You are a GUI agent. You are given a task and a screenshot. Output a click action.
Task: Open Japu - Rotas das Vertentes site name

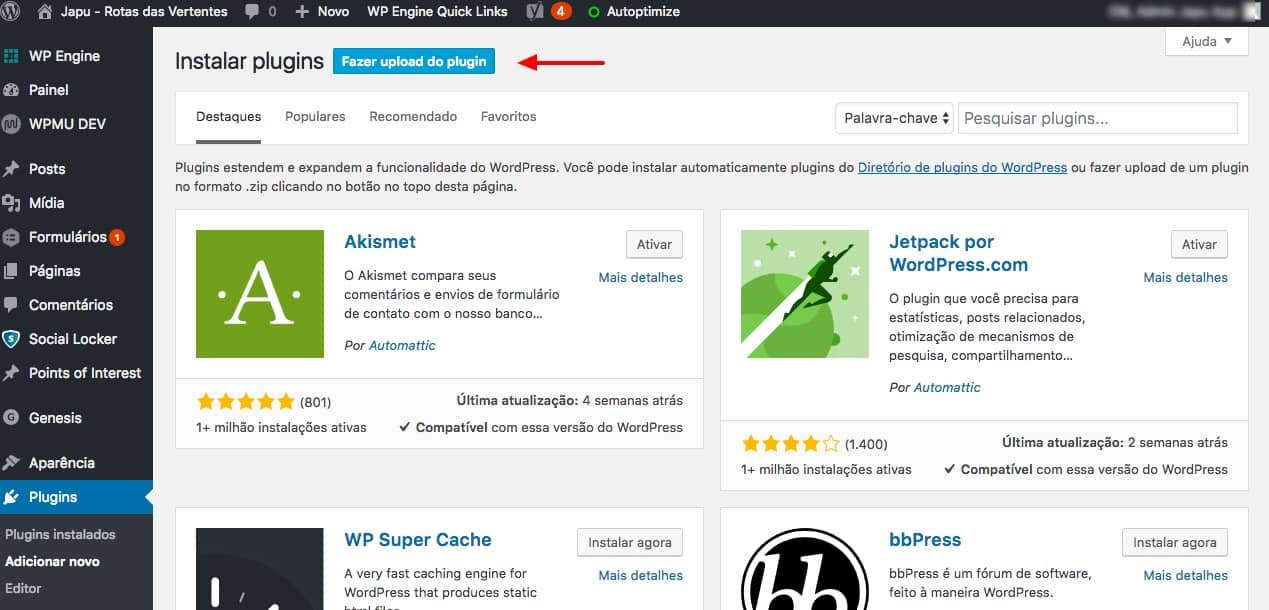click(x=144, y=12)
